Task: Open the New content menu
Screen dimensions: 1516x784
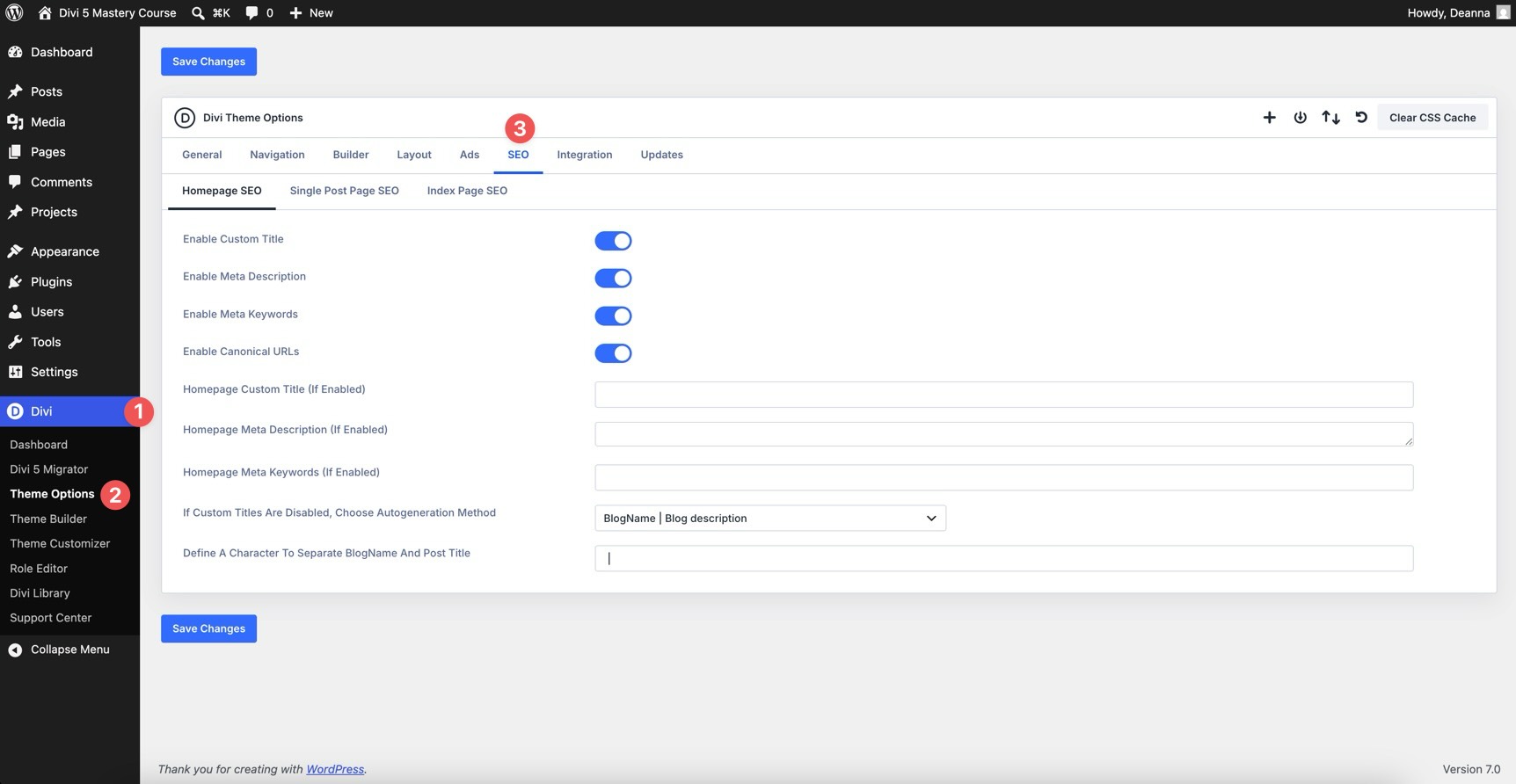Action: (x=311, y=12)
